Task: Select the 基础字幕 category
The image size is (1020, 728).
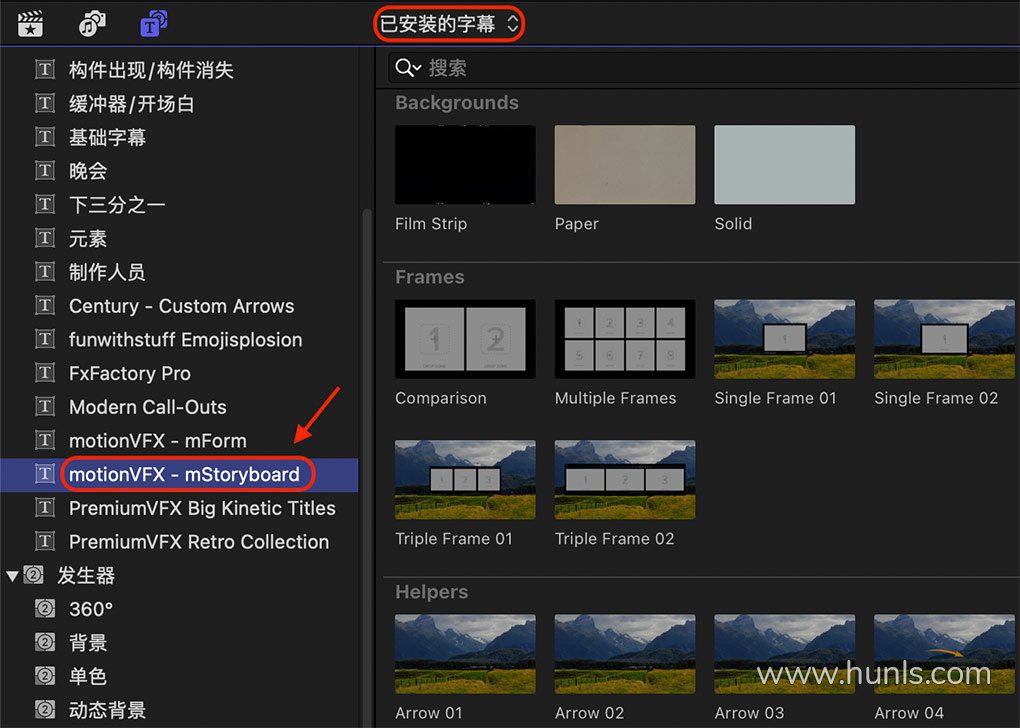Action: pos(179,137)
